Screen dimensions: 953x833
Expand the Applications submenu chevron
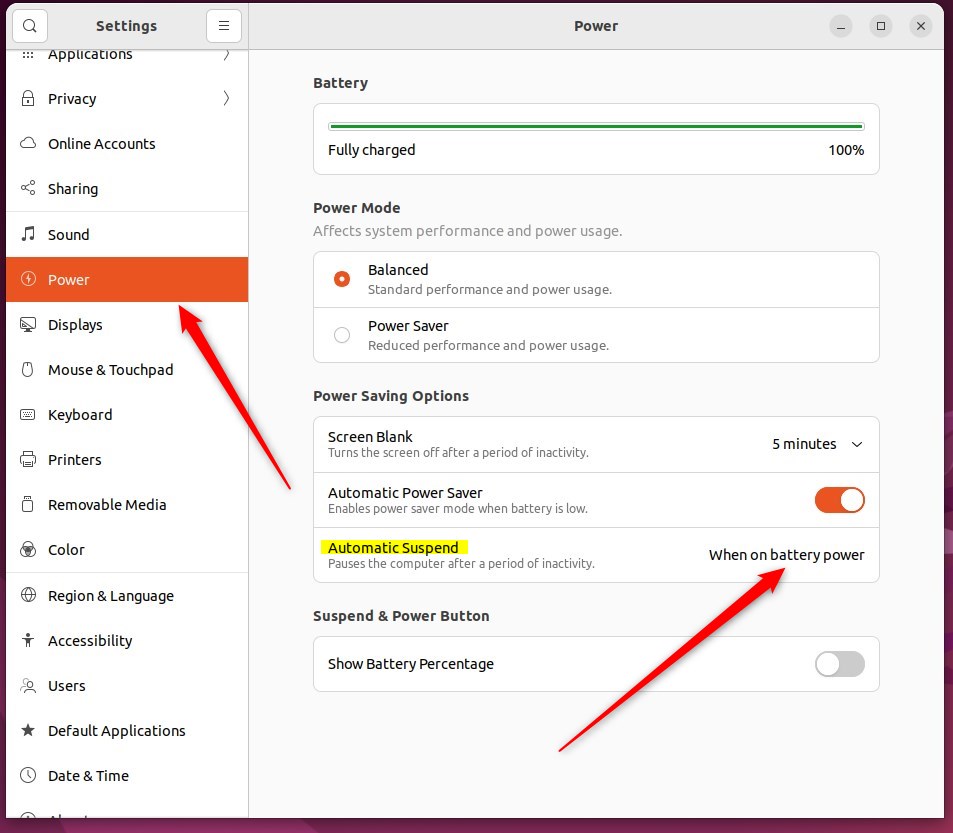pyautogui.click(x=226, y=55)
